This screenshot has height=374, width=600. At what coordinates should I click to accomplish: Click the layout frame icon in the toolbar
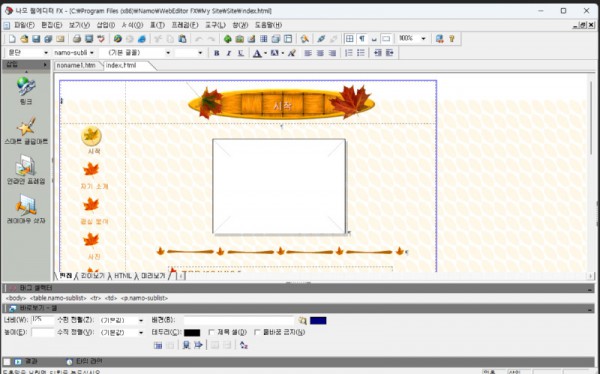point(288,39)
